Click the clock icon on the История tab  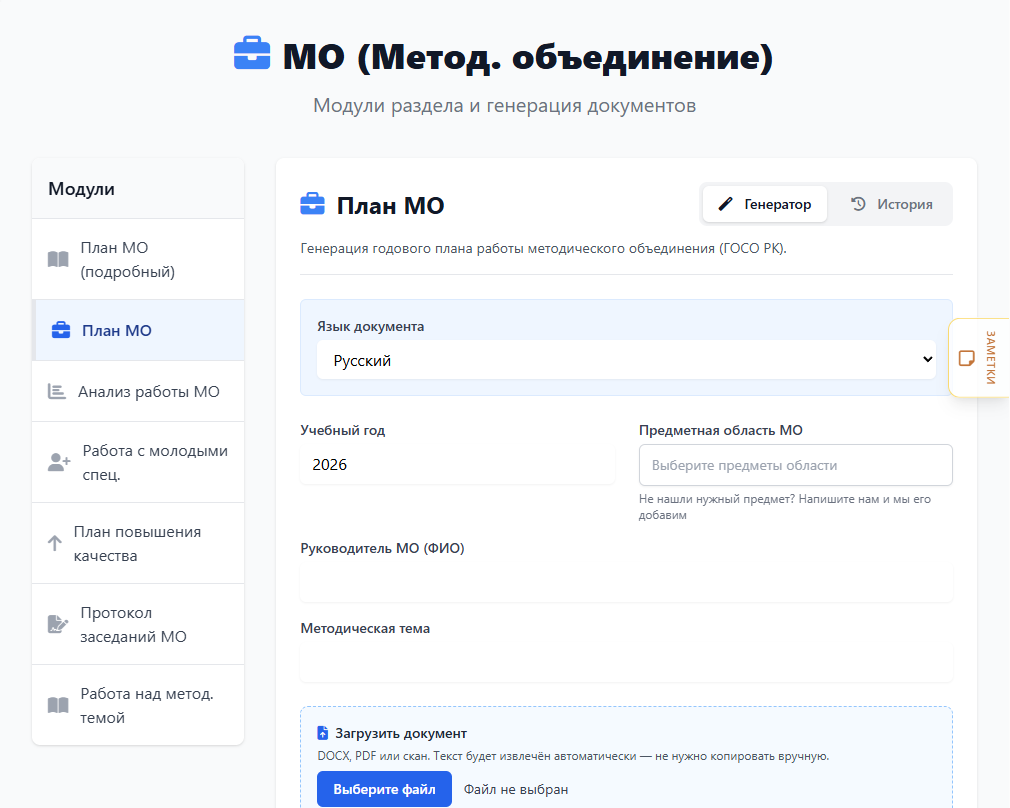(858, 204)
